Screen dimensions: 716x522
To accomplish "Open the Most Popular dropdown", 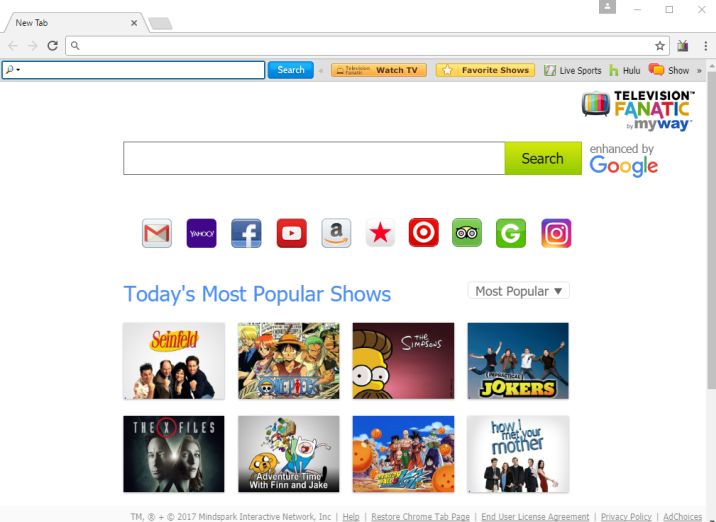I will [x=518, y=291].
